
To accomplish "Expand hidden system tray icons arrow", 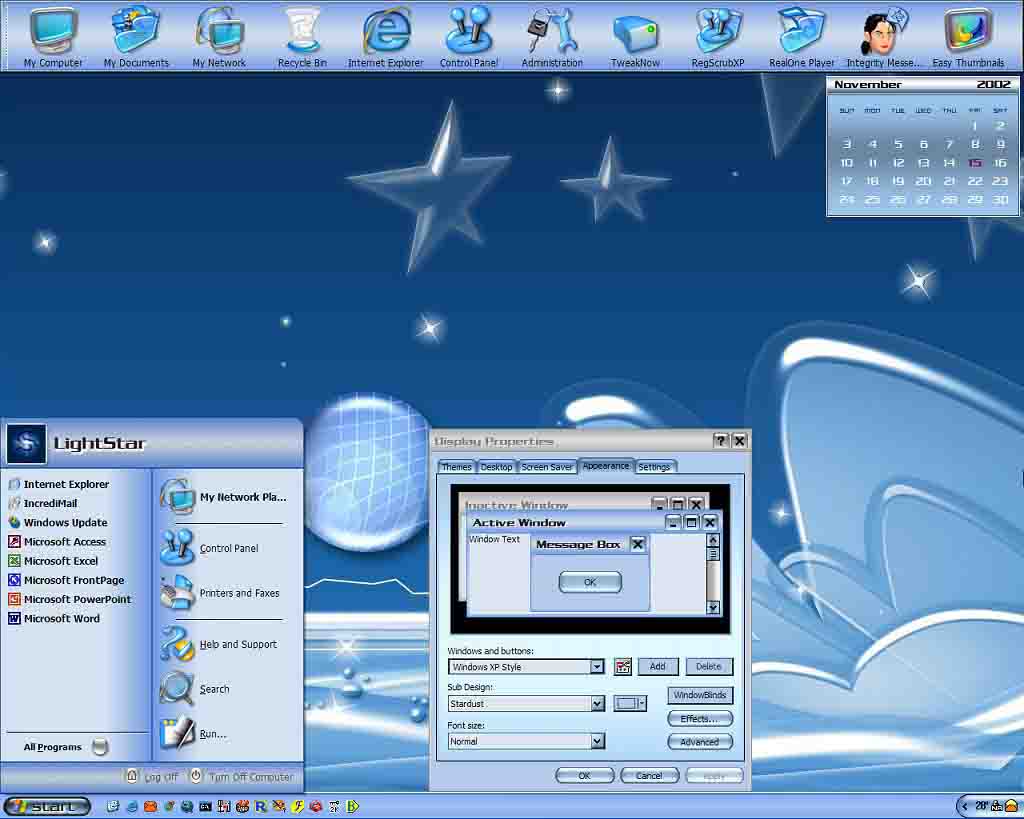I will point(965,807).
